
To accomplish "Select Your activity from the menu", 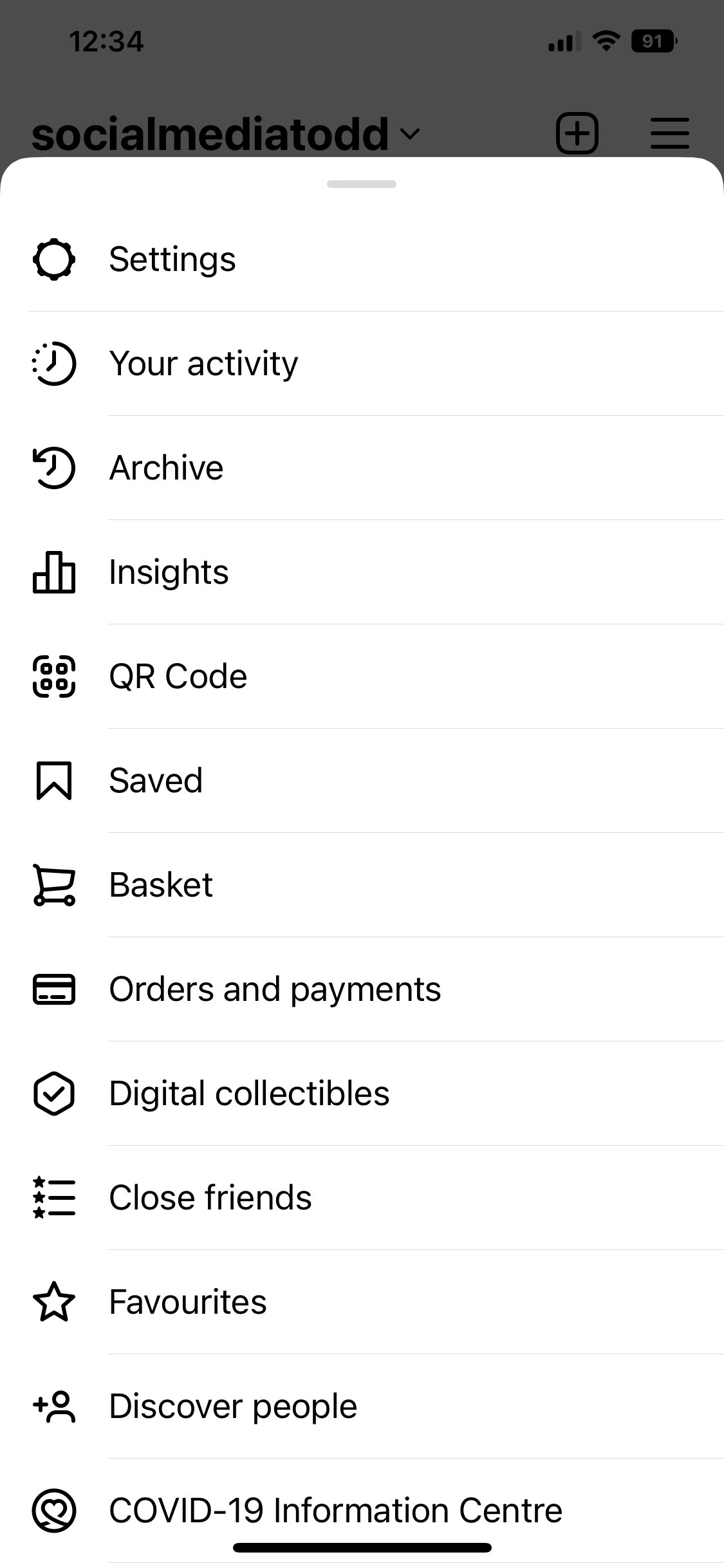I will coord(203,364).
